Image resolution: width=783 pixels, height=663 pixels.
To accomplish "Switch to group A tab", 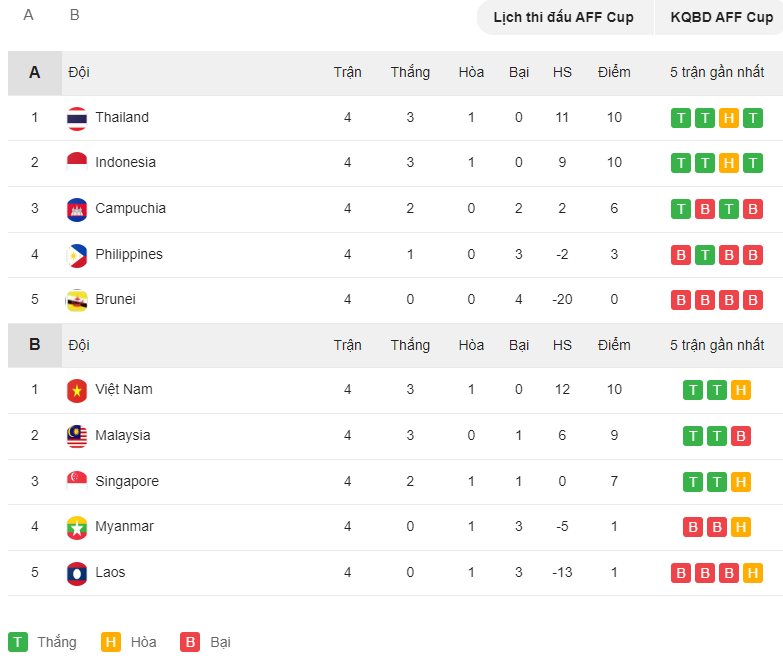I will (x=28, y=15).
